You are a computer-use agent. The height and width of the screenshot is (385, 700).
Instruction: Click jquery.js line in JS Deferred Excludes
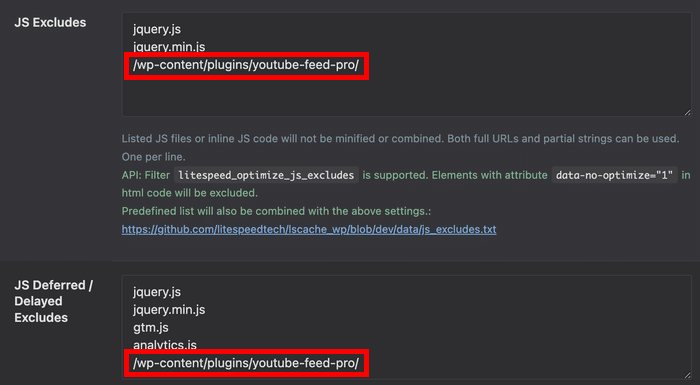(x=157, y=292)
